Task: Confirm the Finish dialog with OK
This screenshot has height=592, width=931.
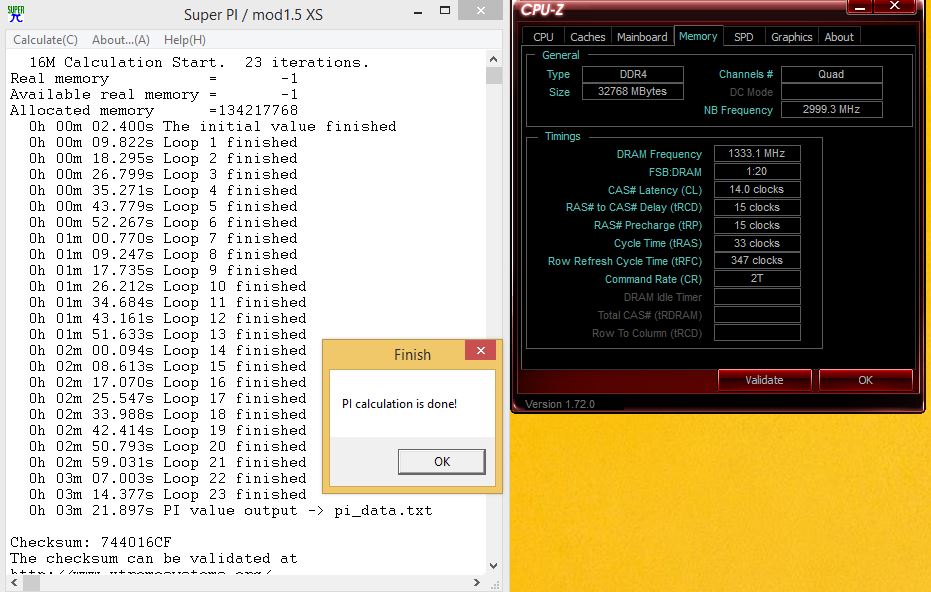Action: click(x=442, y=461)
